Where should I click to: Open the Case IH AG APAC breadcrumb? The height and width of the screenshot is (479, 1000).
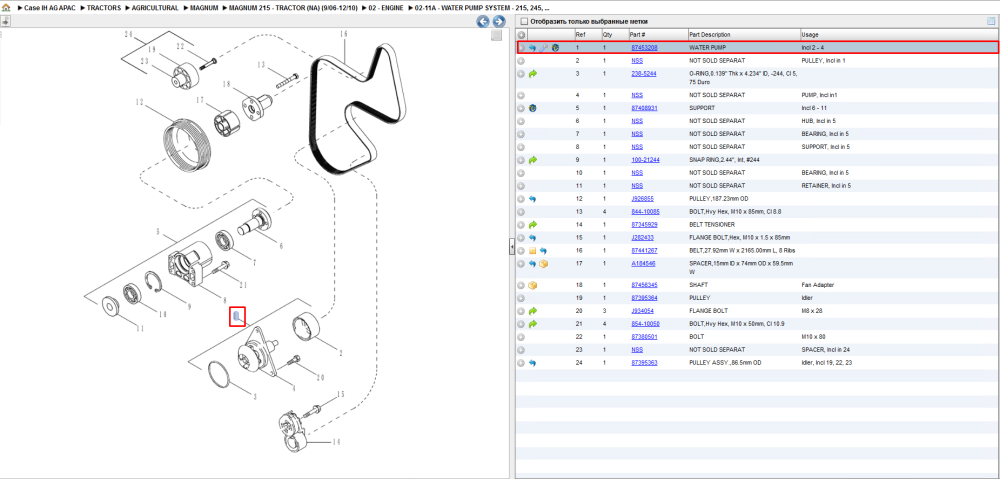click(50, 8)
